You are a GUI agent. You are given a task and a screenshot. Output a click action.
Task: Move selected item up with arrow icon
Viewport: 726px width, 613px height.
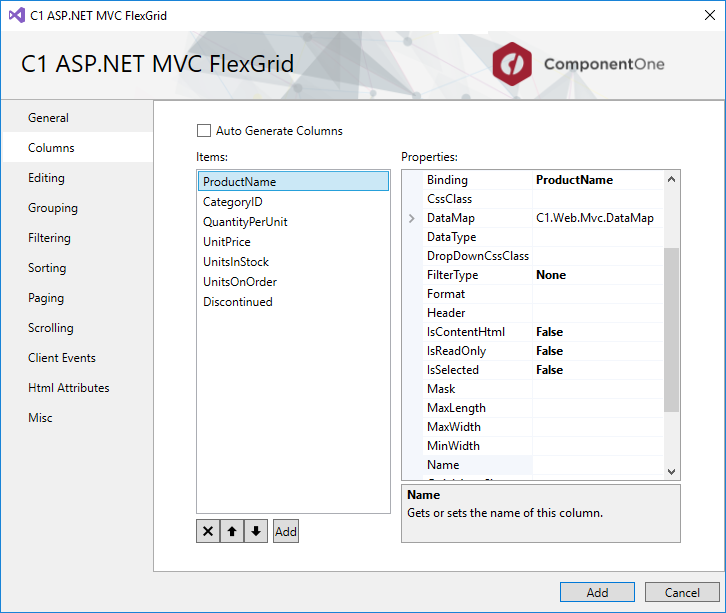[x=232, y=532]
